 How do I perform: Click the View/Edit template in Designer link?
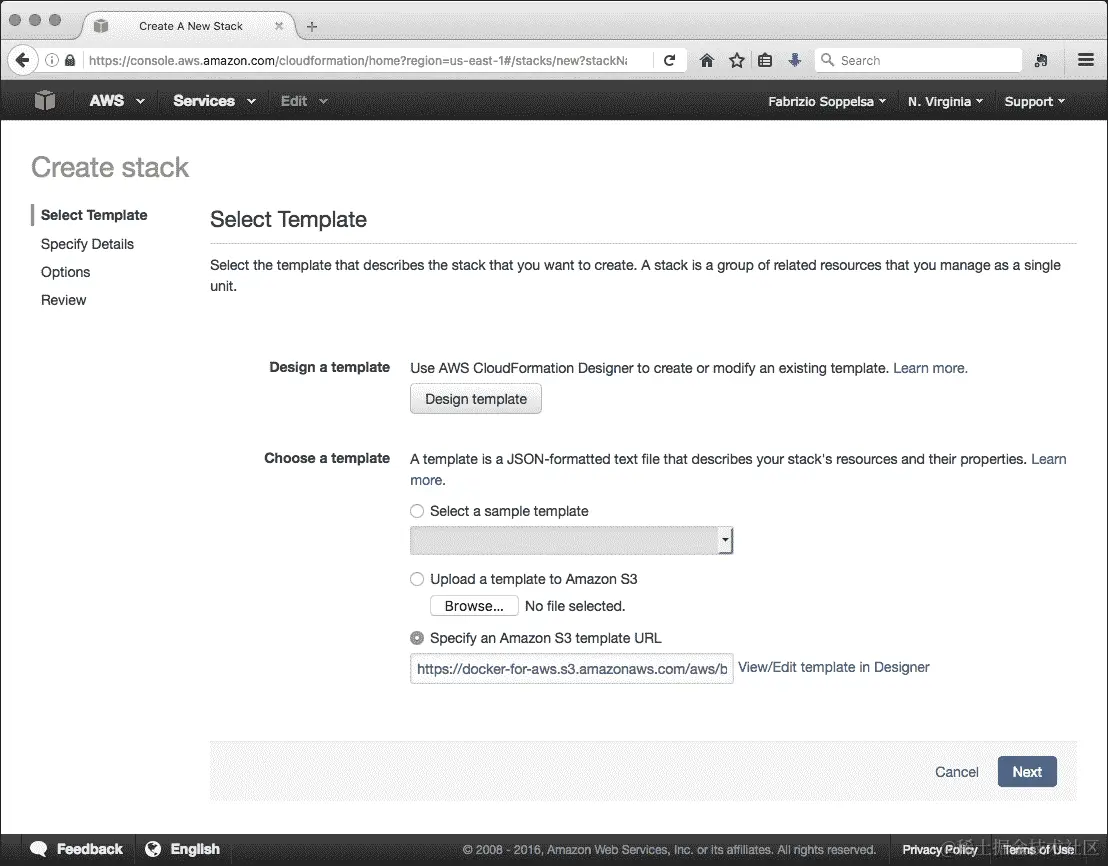pyautogui.click(x=834, y=667)
